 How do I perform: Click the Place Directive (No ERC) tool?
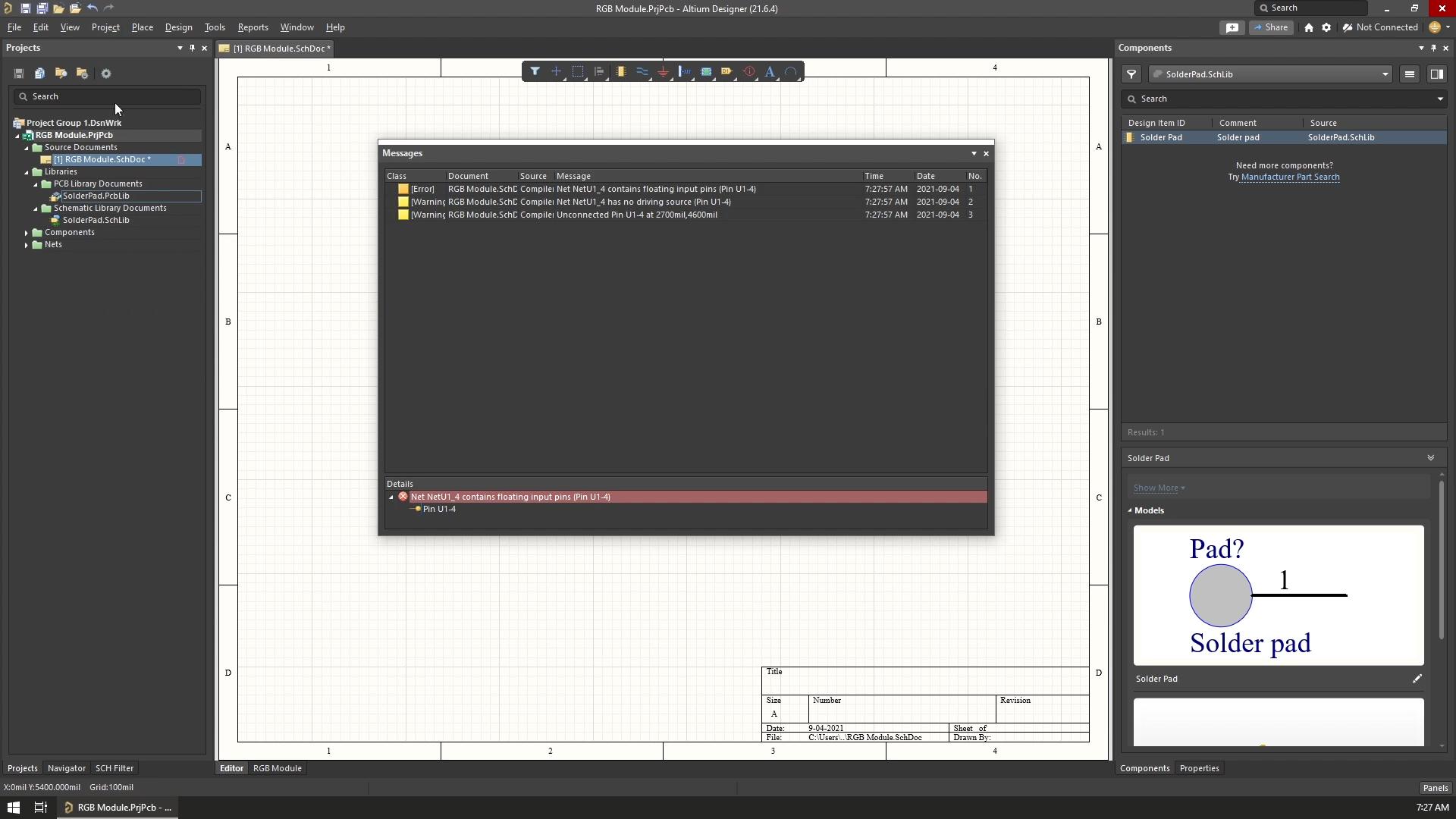pos(748,71)
